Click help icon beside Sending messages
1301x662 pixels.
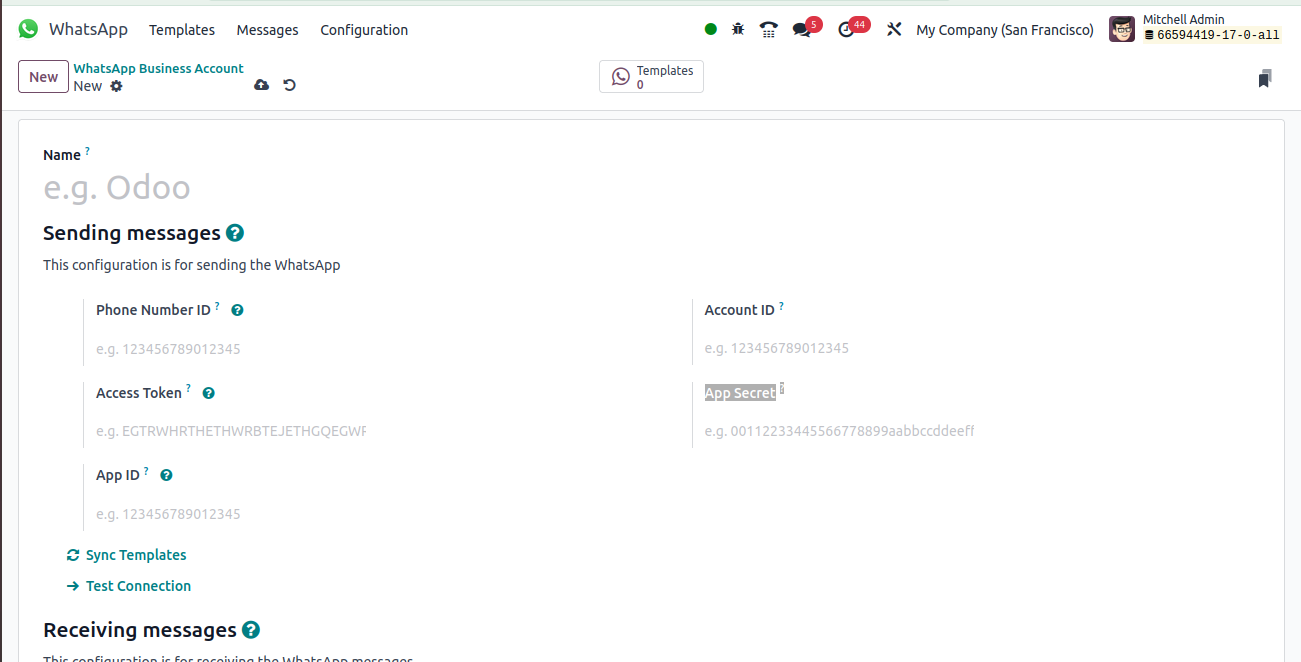(235, 233)
